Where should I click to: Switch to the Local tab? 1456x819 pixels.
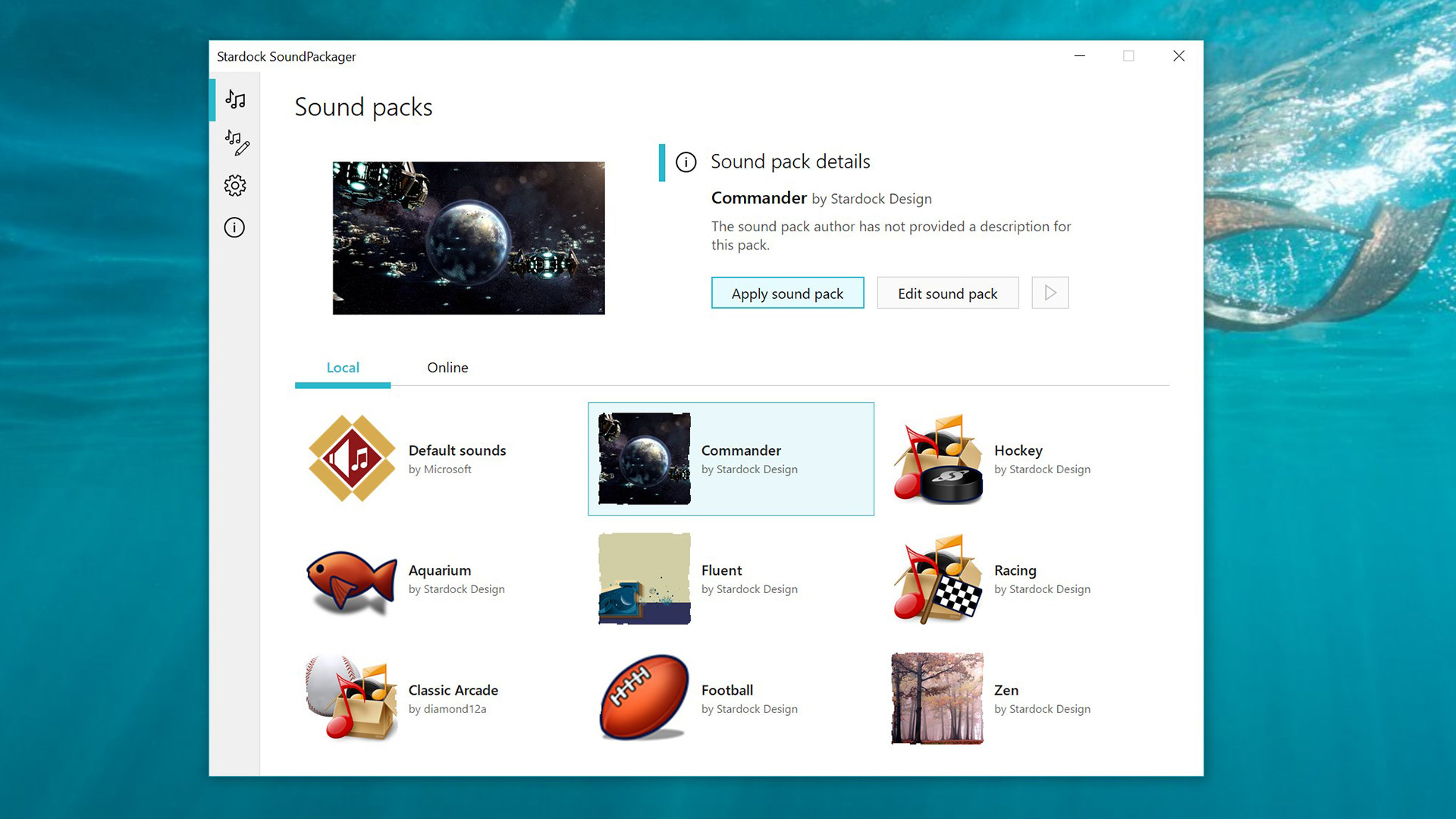click(343, 368)
